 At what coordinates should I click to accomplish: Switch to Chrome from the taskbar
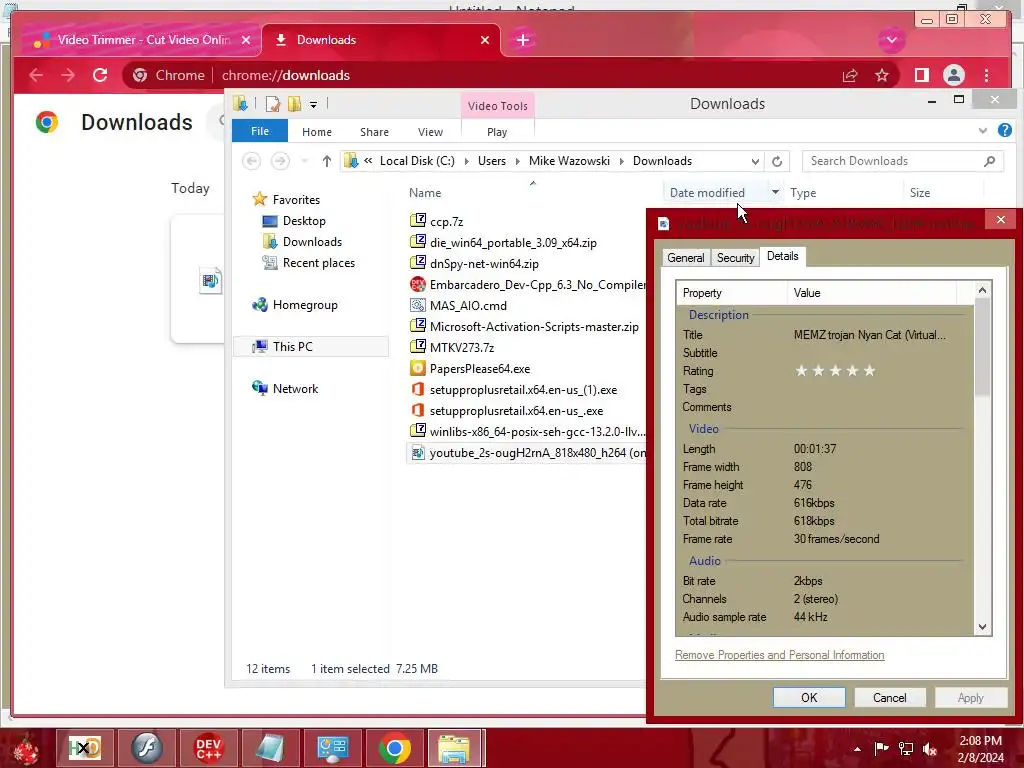[394, 748]
